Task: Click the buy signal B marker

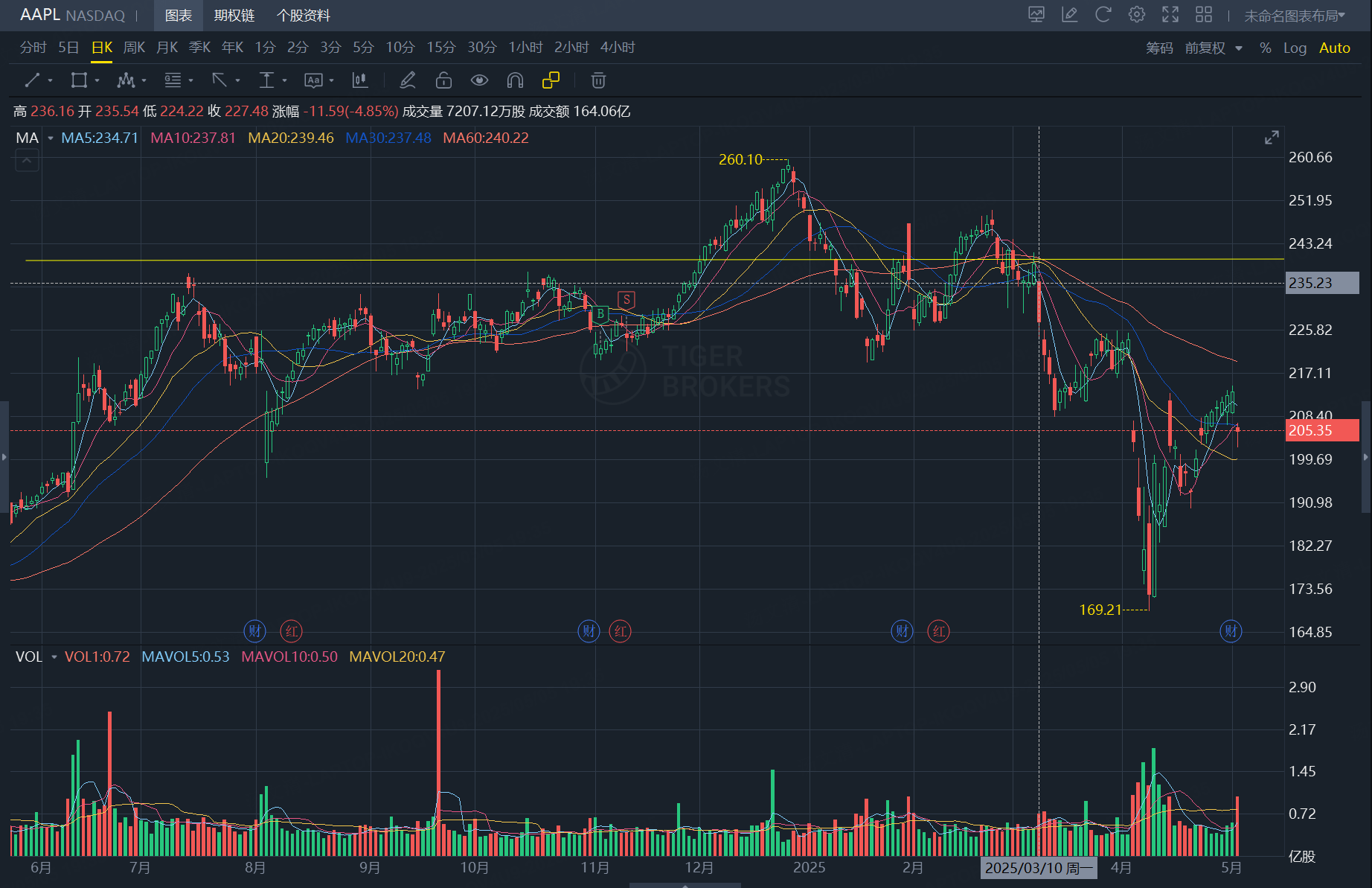Action: (x=600, y=314)
